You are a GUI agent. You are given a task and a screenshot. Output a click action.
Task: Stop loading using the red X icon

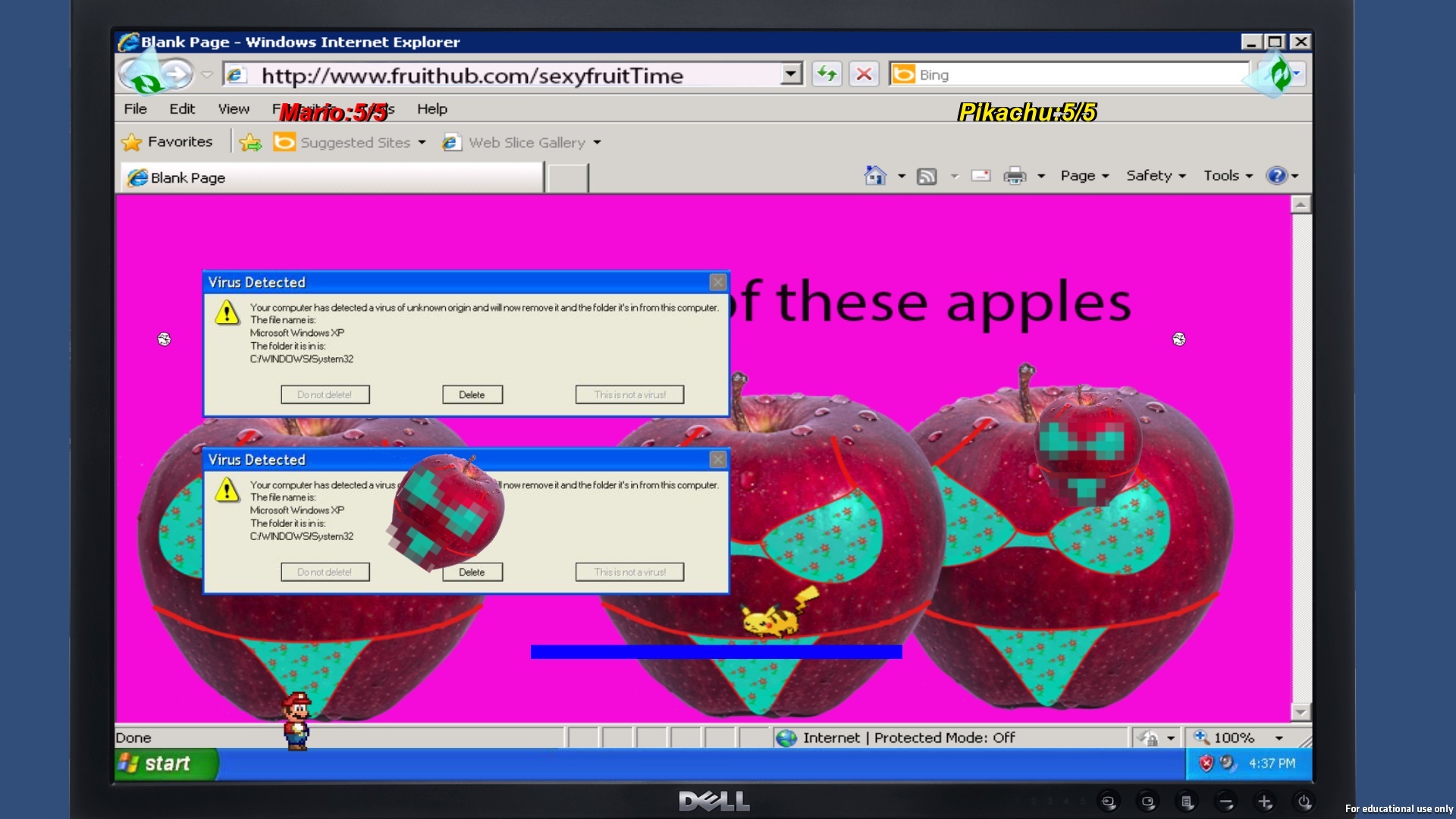(864, 74)
